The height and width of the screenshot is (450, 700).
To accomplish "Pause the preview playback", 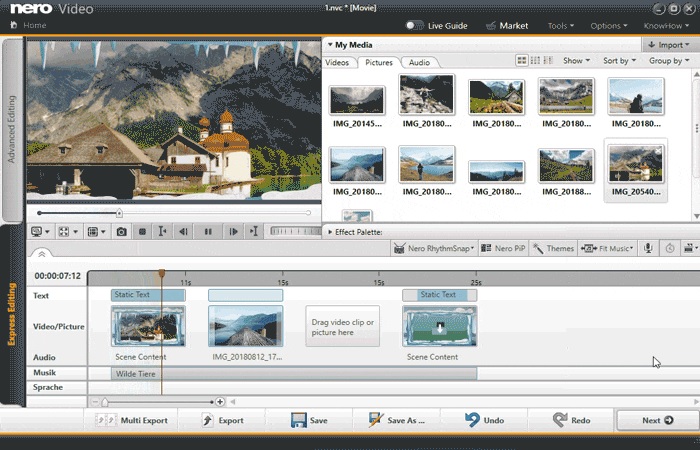I will [x=208, y=231].
